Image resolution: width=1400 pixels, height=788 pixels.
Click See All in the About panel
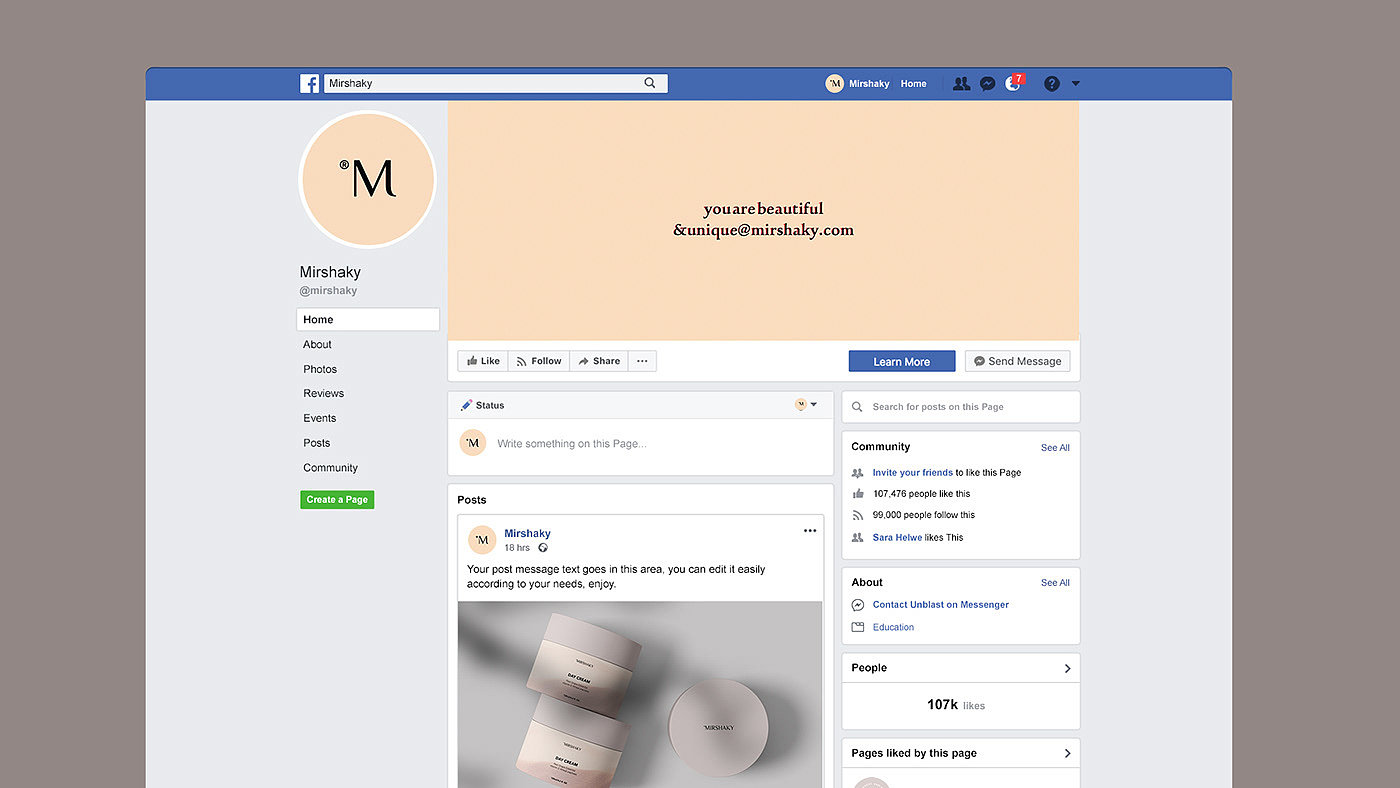[1055, 583]
